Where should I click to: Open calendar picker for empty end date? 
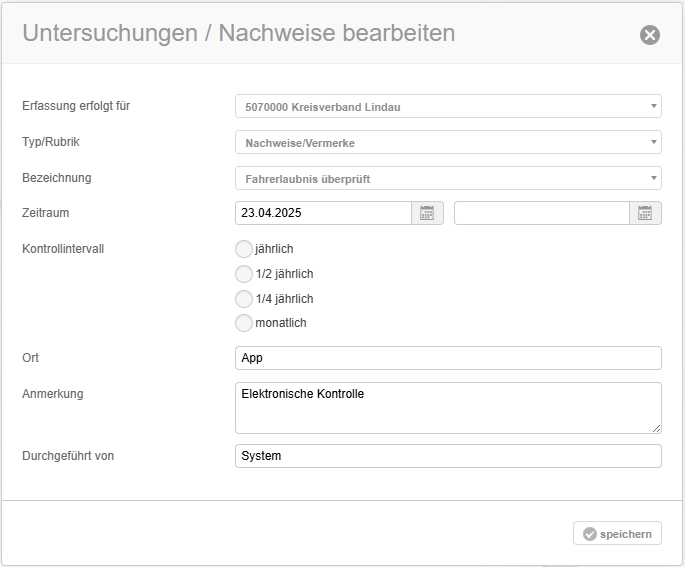click(645, 213)
